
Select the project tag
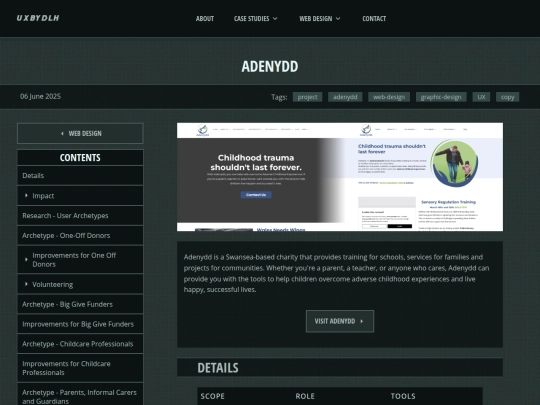308,97
